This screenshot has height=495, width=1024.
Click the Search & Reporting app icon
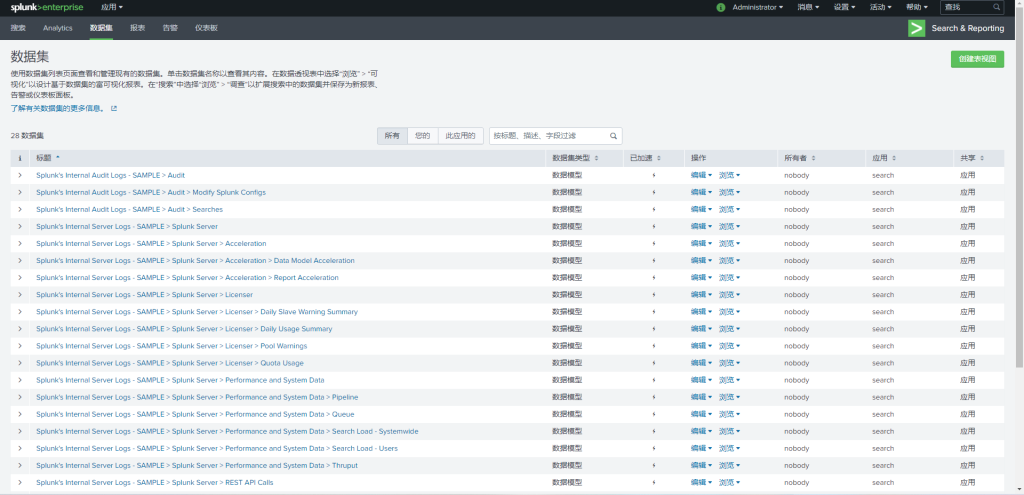point(916,28)
